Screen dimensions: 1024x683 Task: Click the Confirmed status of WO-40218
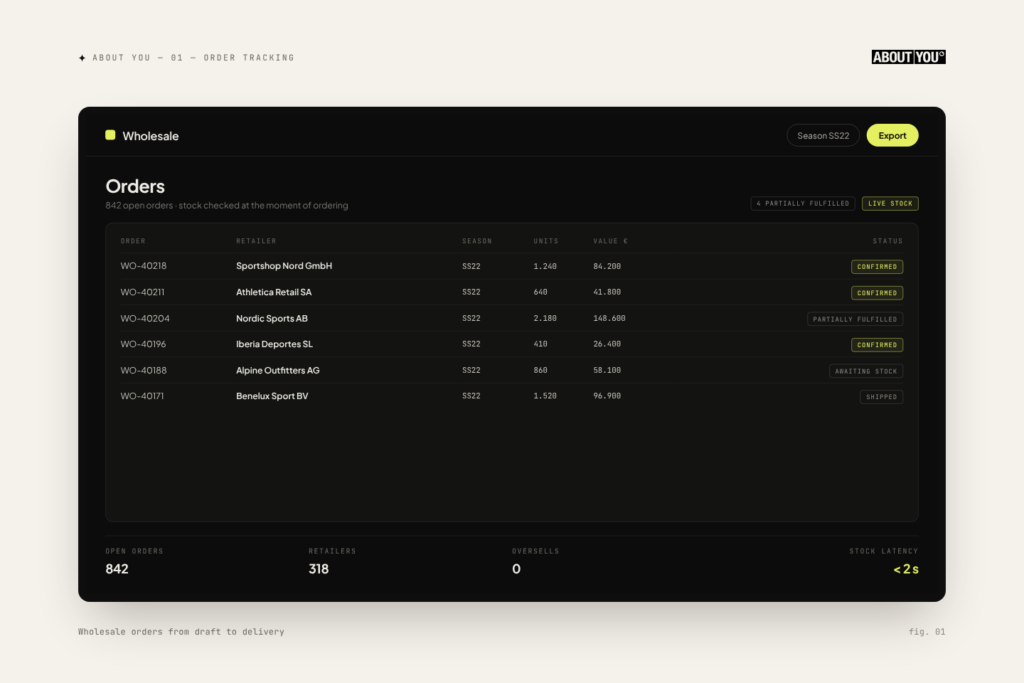[877, 266]
